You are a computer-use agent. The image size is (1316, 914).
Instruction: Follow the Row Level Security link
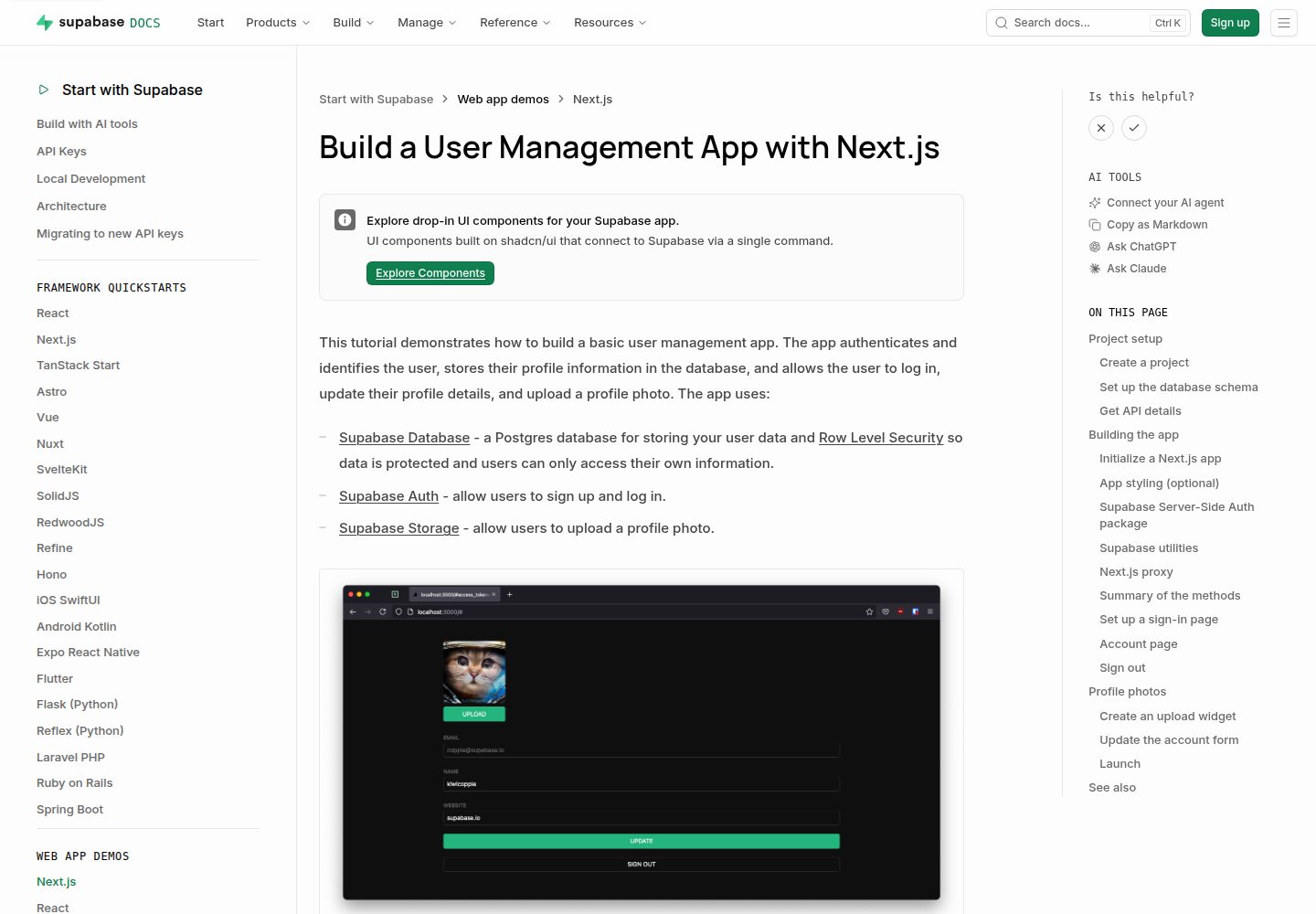point(881,438)
